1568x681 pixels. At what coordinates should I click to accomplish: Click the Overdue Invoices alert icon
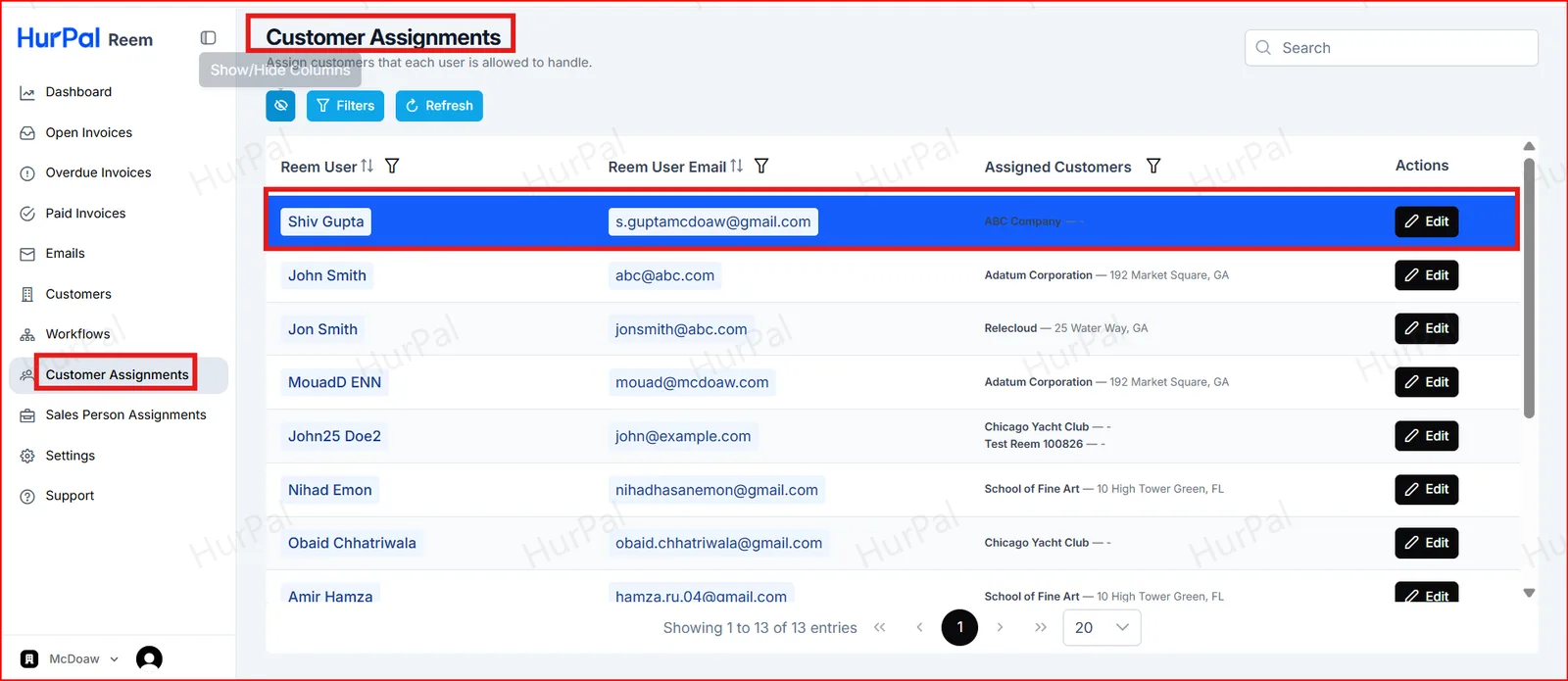[27, 173]
